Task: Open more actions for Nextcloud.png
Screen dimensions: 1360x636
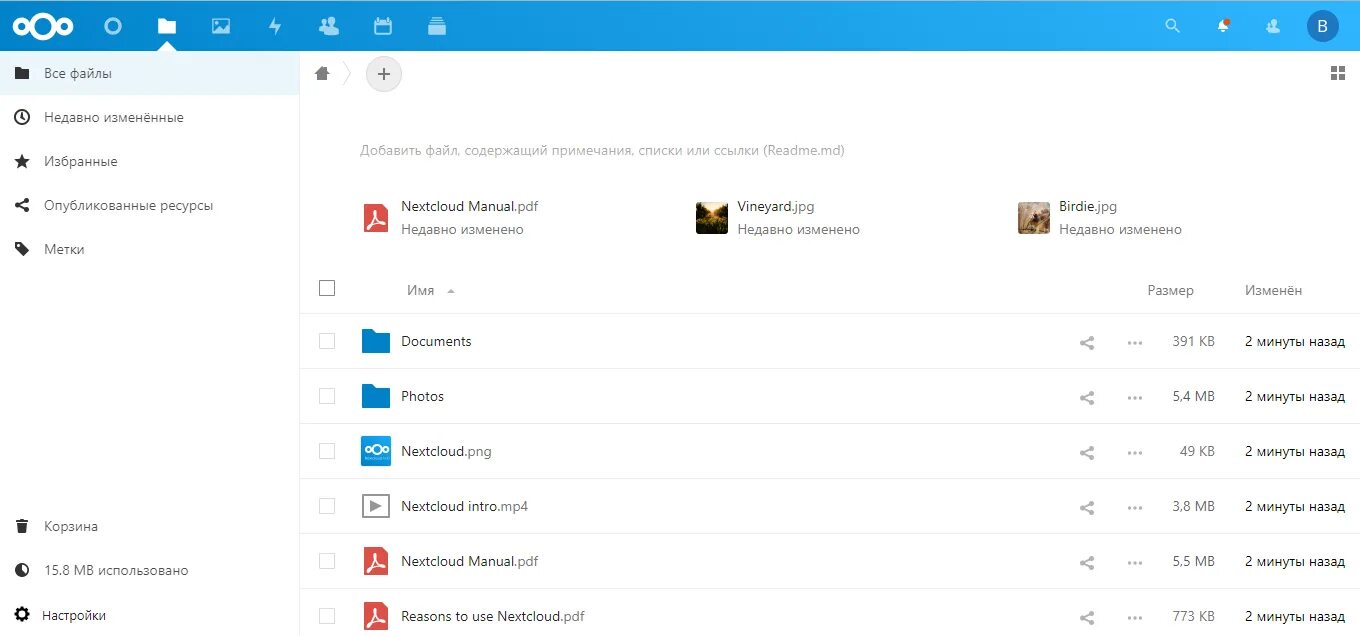Action: [x=1134, y=452]
